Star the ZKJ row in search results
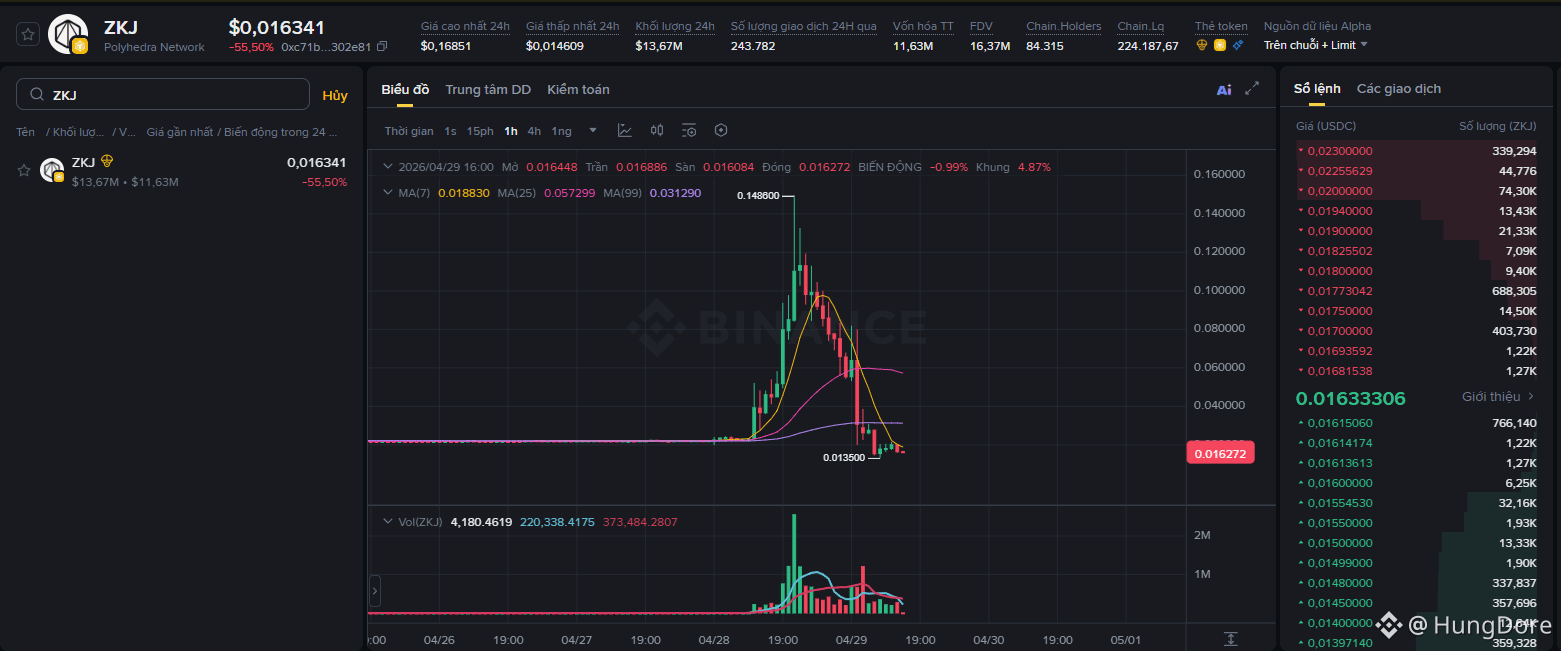This screenshot has height=651, width=1561. coord(24,171)
